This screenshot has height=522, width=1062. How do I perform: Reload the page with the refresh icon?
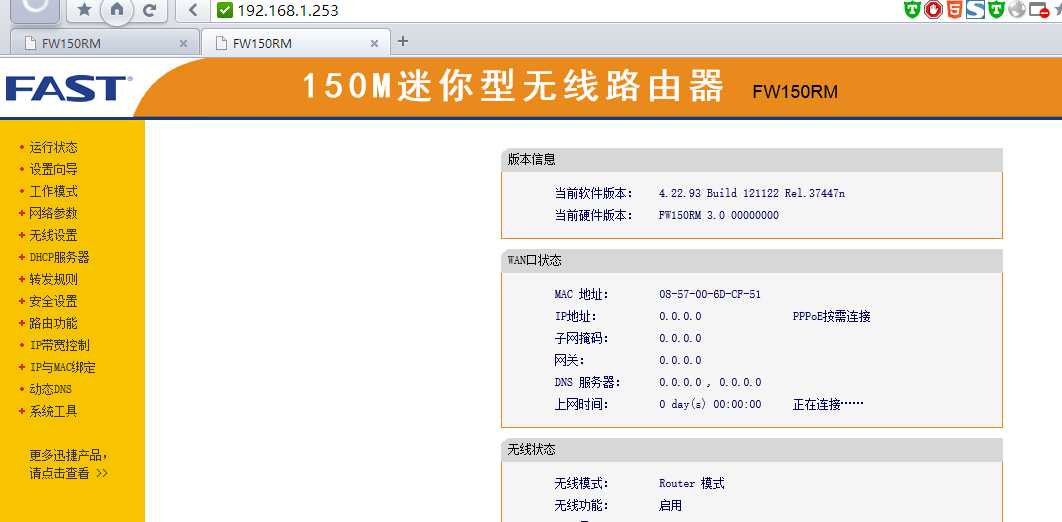[x=150, y=9]
